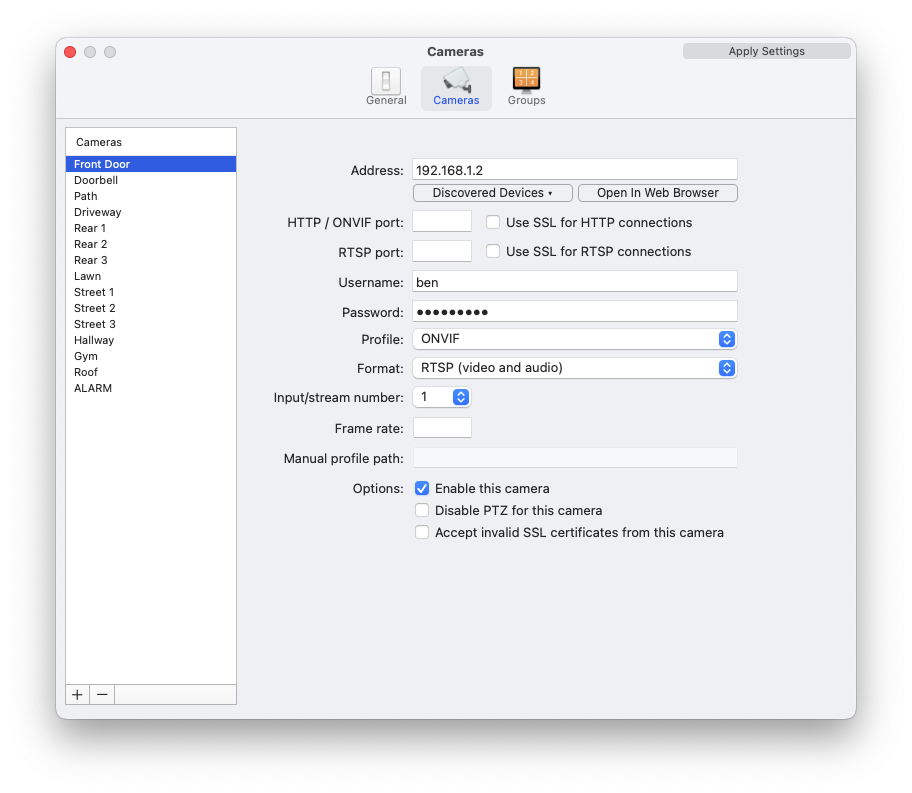Open the General settings panel
This screenshot has height=793, width=912.
[386, 87]
